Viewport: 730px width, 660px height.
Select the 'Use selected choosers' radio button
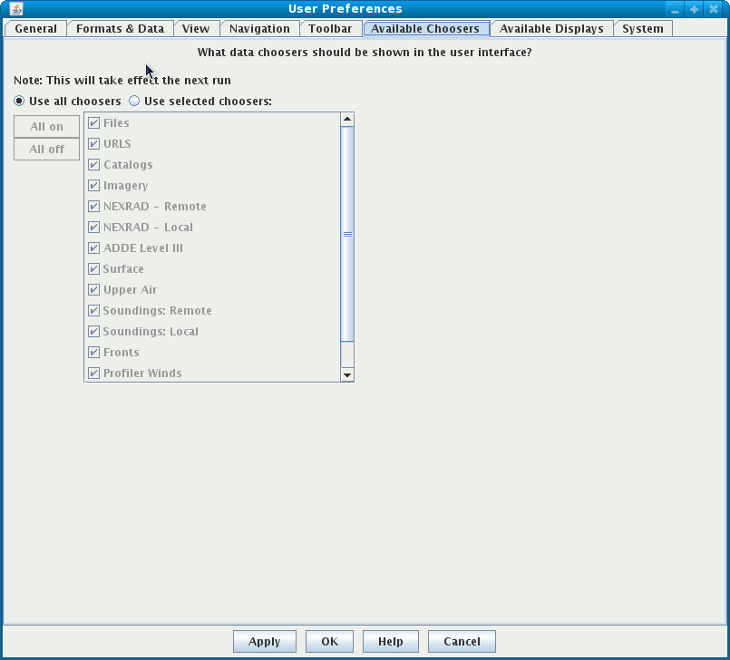(134, 101)
